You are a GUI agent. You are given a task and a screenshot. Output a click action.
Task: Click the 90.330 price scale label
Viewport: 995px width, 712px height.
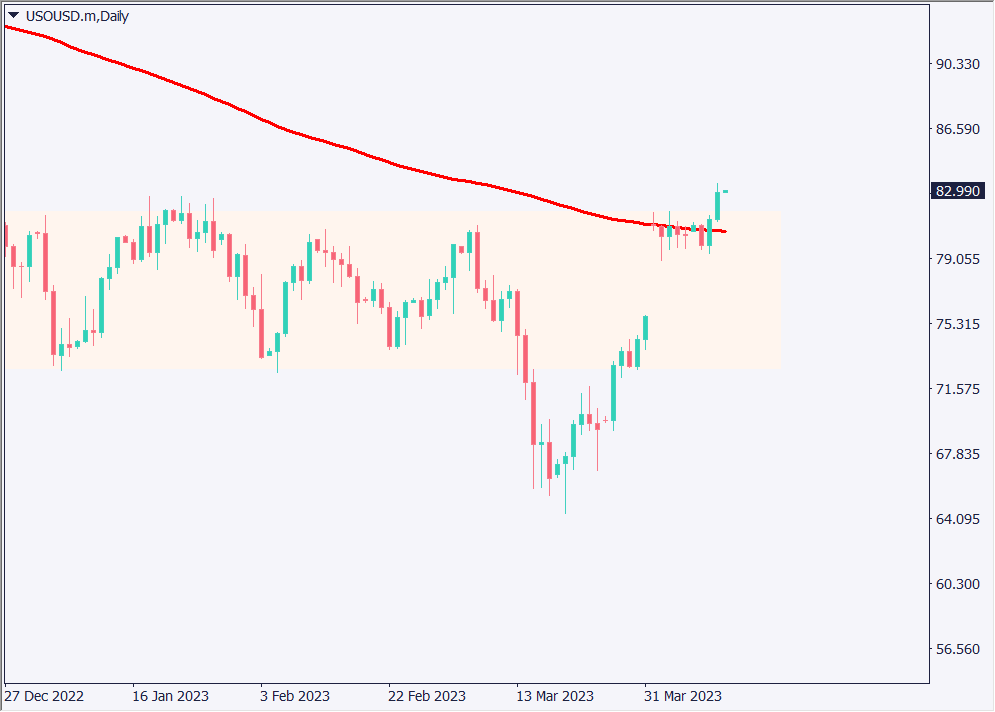click(x=956, y=64)
